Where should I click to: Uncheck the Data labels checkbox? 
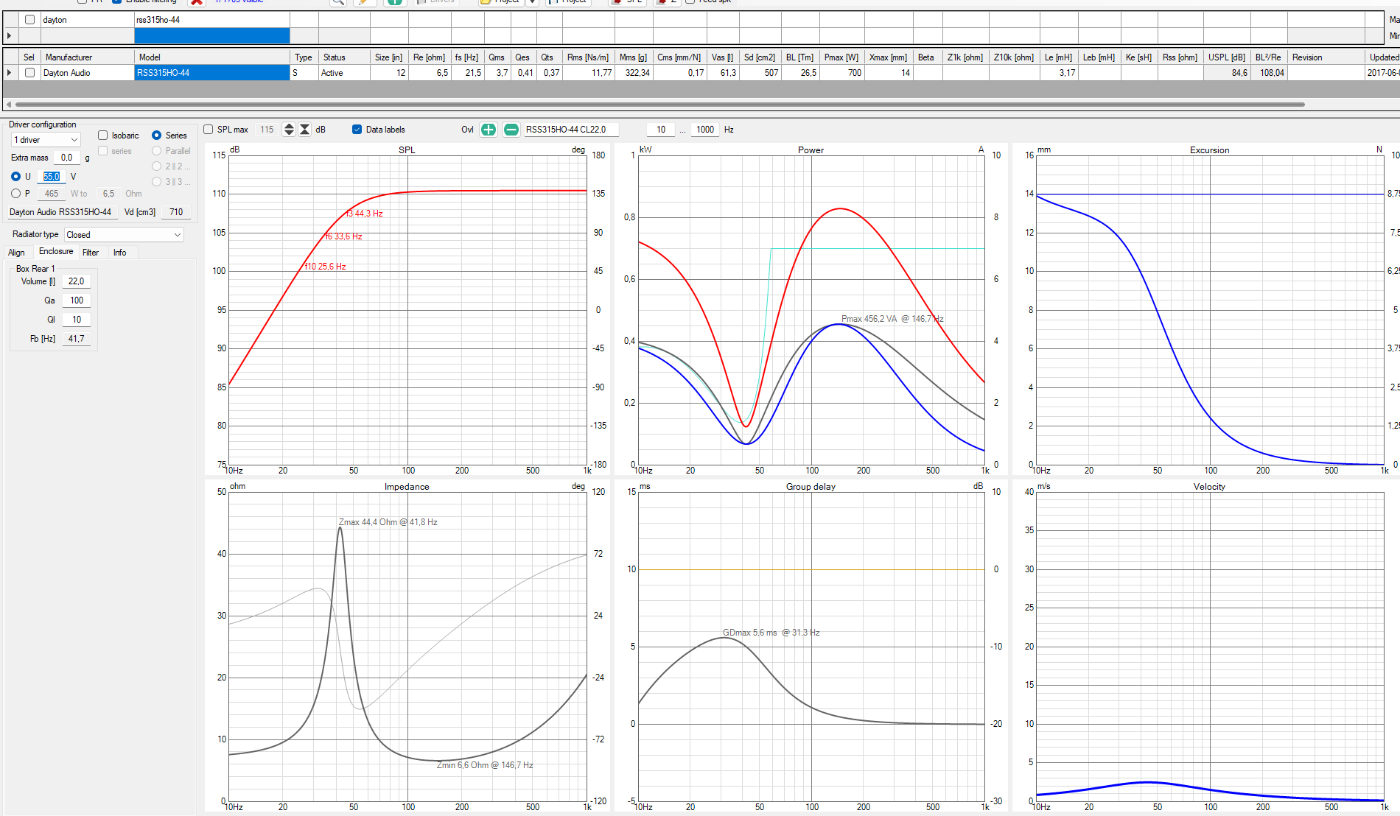[357, 130]
